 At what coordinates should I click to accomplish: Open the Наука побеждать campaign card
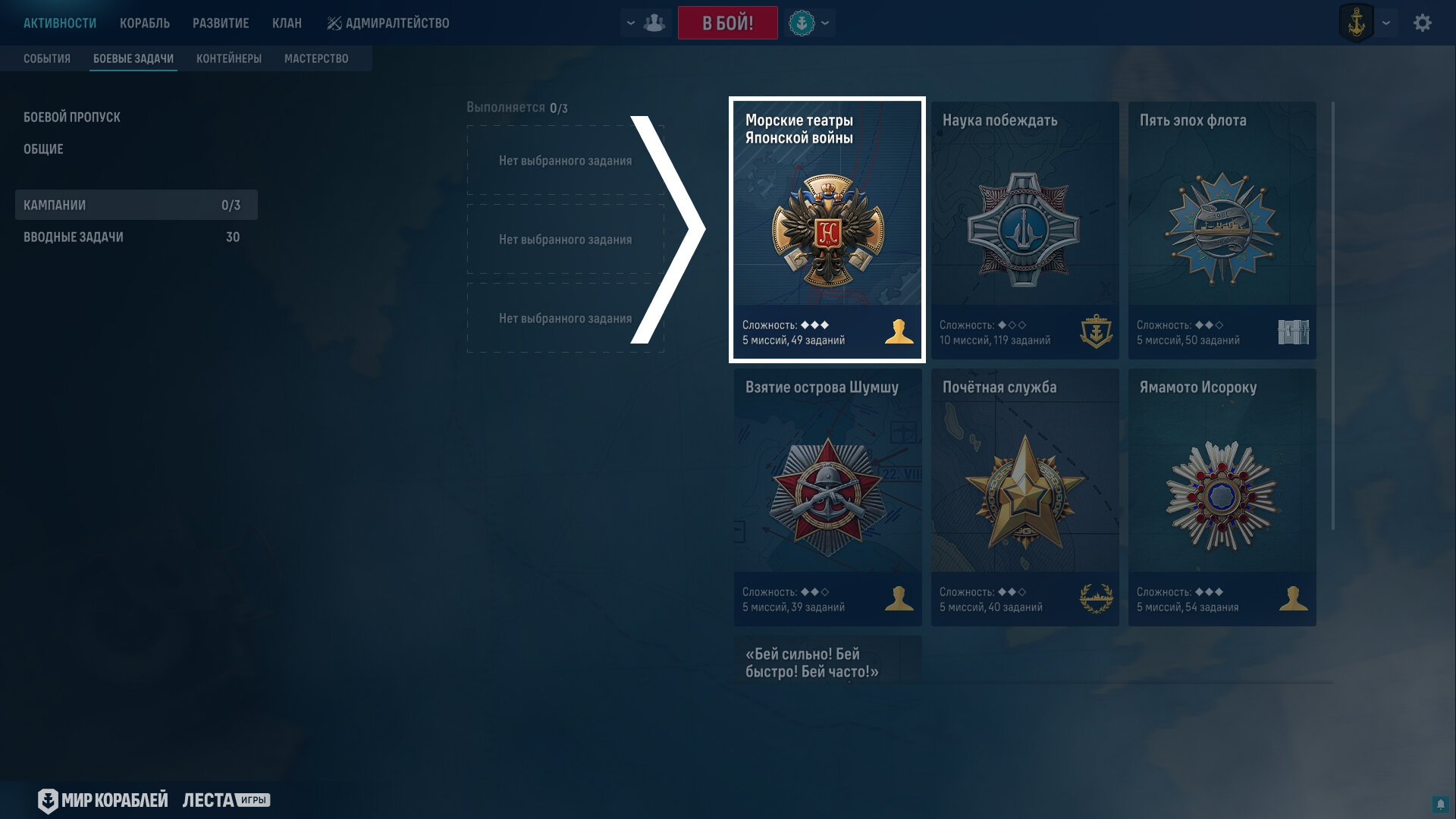(1025, 230)
